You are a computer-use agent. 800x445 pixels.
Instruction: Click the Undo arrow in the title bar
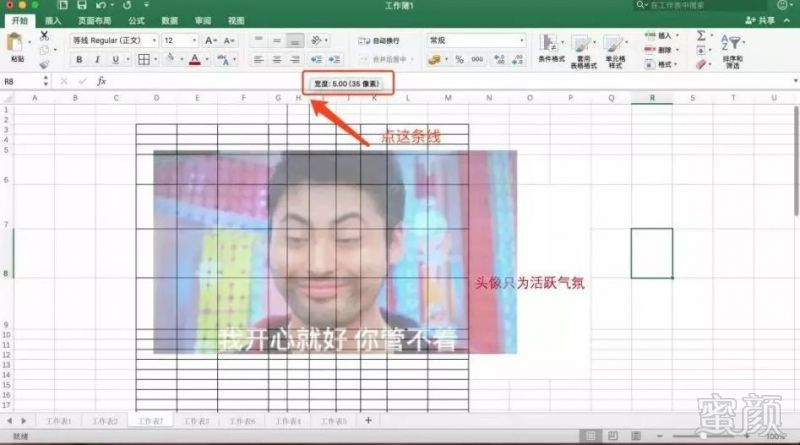click(x=101, y=5)
